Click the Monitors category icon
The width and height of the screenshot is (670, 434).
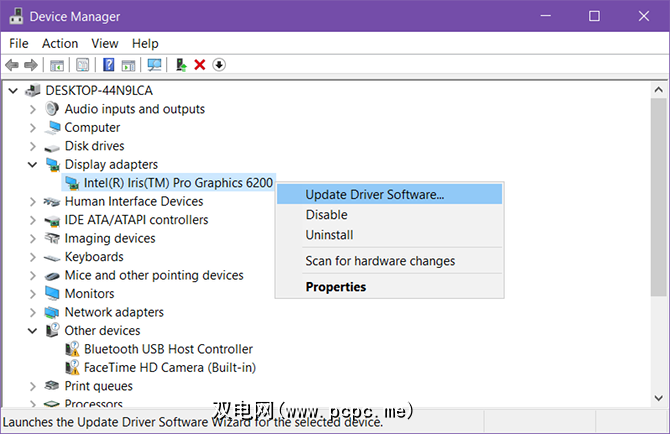click(x=52, y=293)
